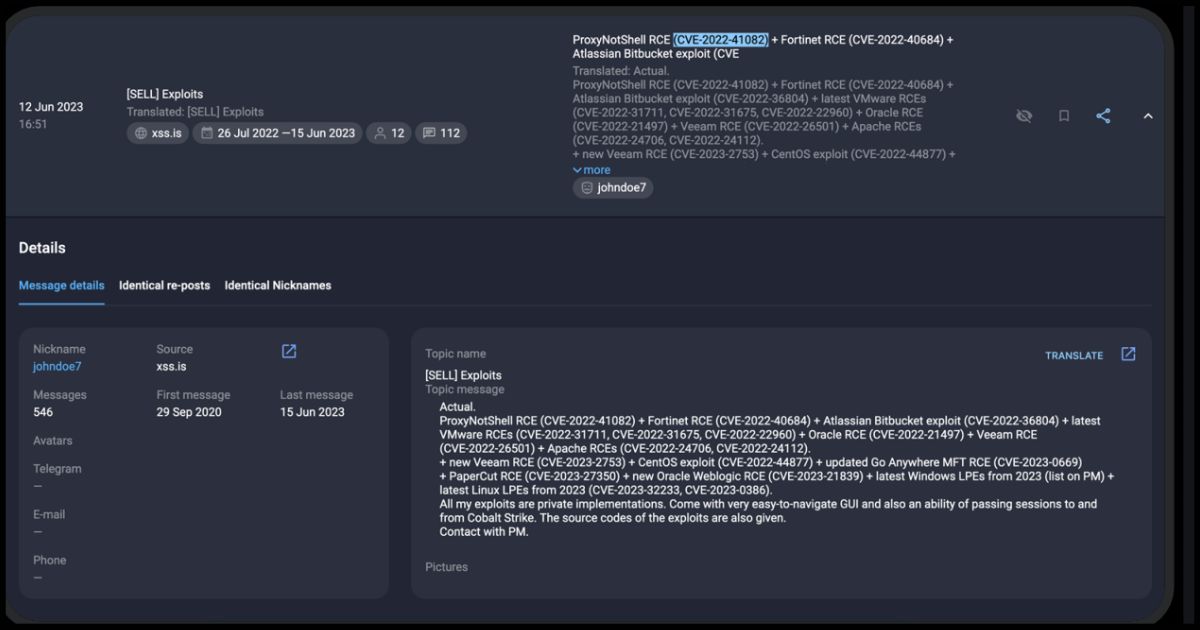The image size is (1200, 630).
Task: Click the share icon for this message
Action: pyautogui.click(x=1103, y=116)
